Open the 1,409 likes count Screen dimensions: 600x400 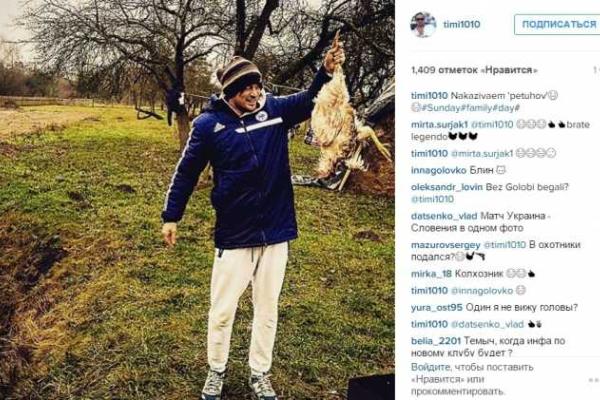pos(474,70)
